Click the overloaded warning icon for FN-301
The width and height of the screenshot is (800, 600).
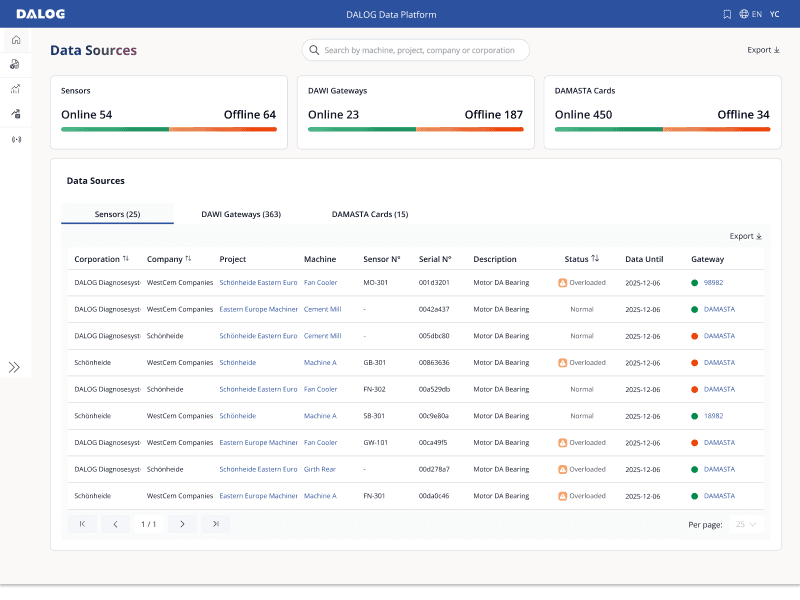pyautogui.click(x=563, y=496)
